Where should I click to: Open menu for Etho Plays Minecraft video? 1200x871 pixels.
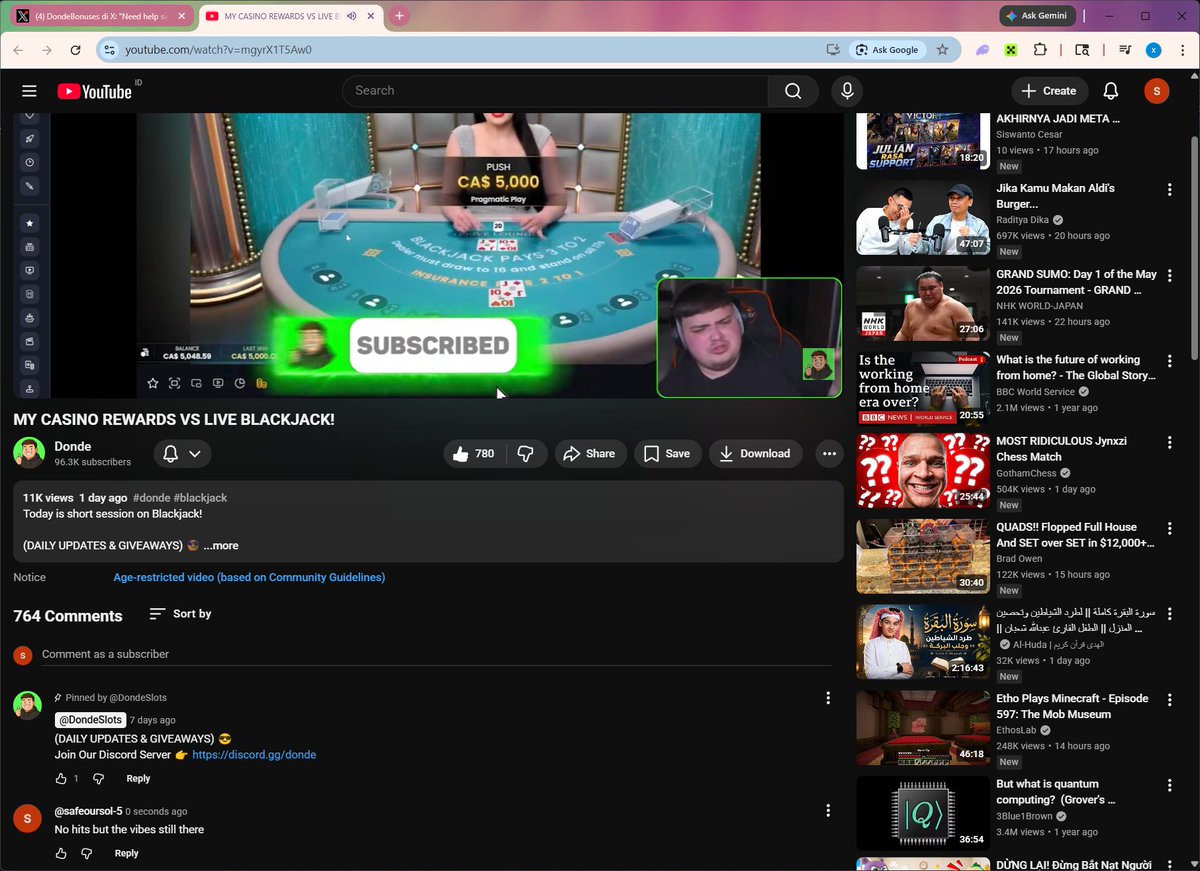pos(1169,700)
